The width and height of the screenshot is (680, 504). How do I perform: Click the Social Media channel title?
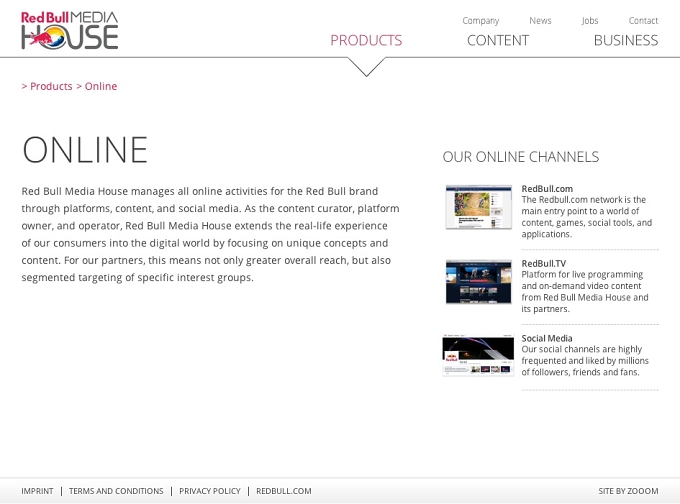(546, 338)
